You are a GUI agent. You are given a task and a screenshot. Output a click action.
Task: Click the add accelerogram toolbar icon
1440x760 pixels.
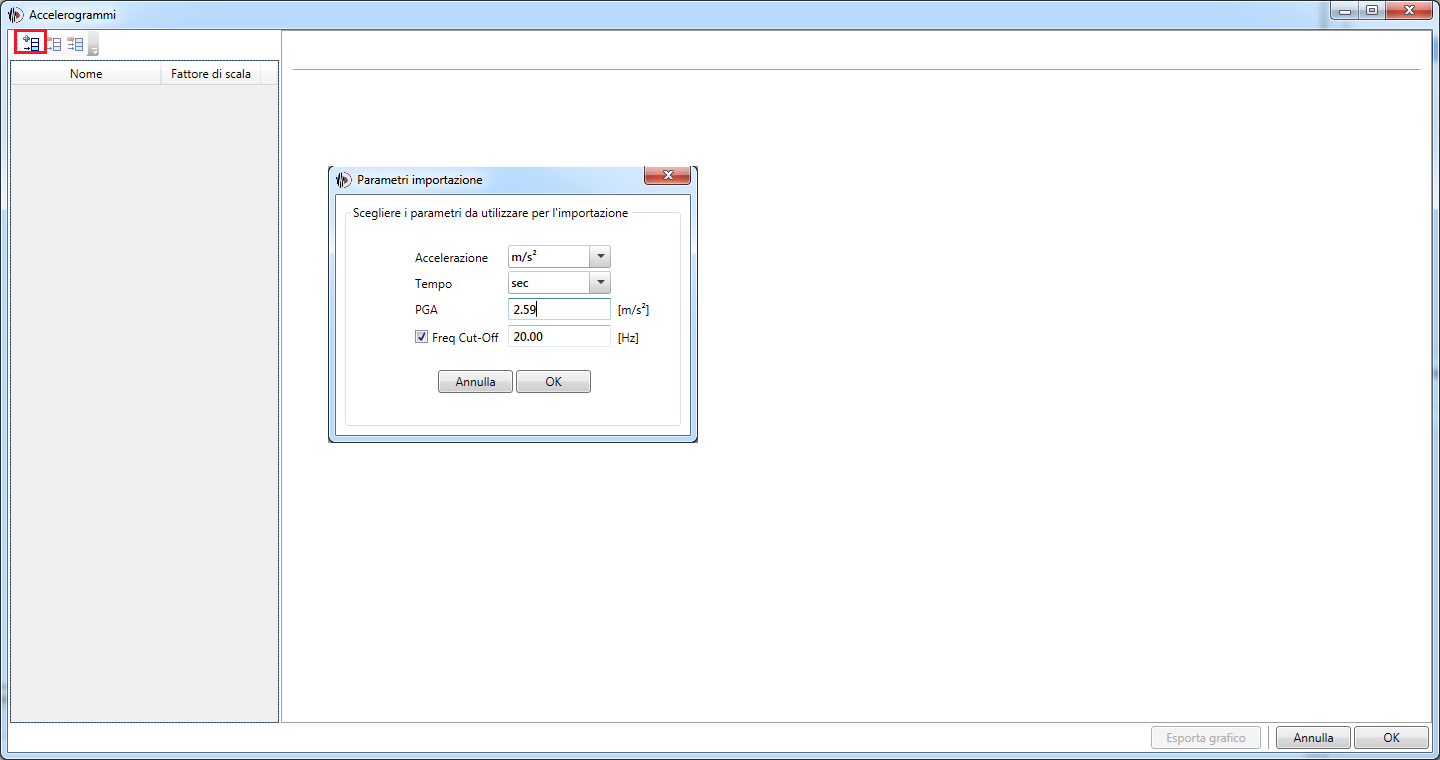click(x=32, y=44)
